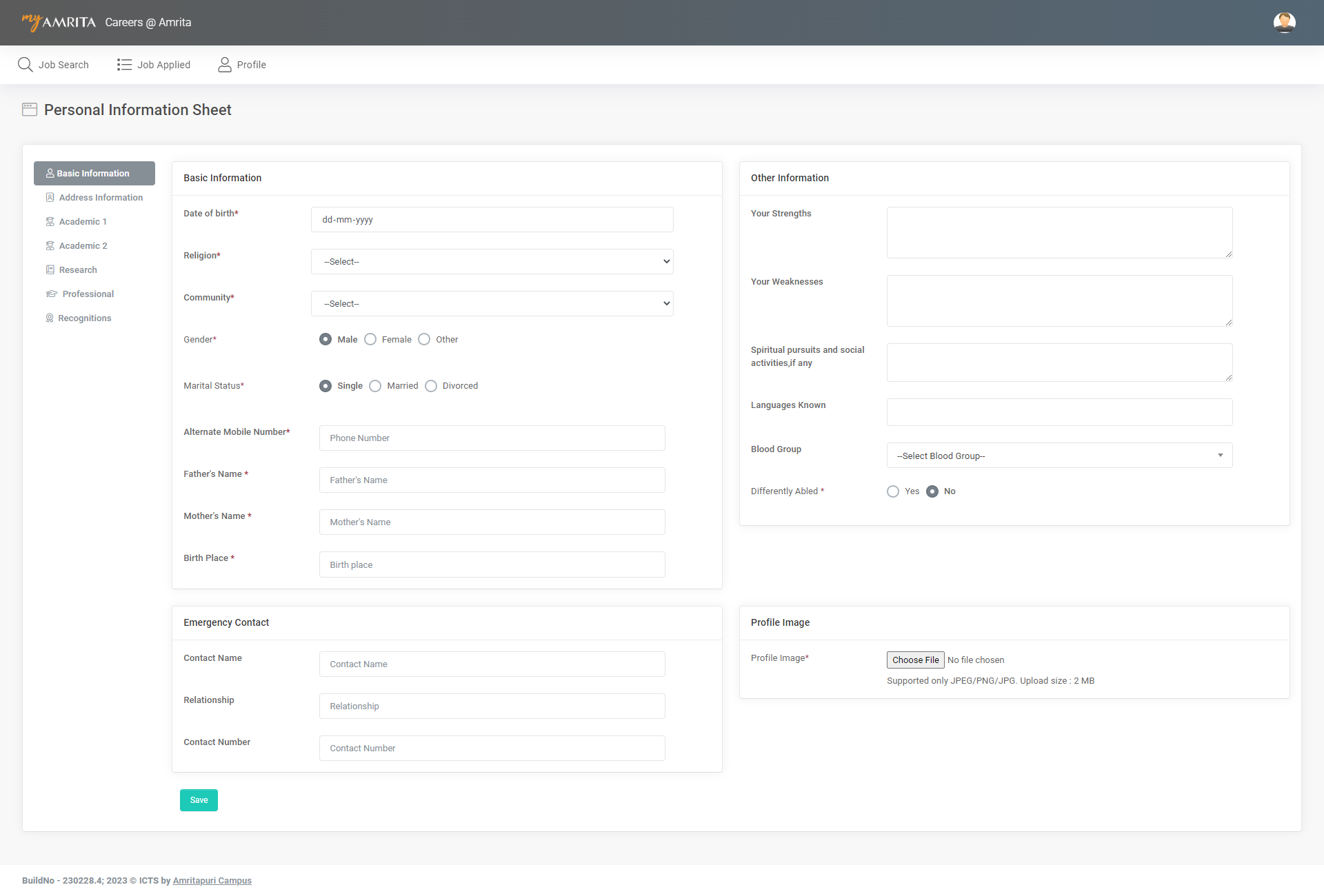This screenshot has width=1324, height=896.
Task: Expand the Blood Group selector
Action: point(1059,456)
